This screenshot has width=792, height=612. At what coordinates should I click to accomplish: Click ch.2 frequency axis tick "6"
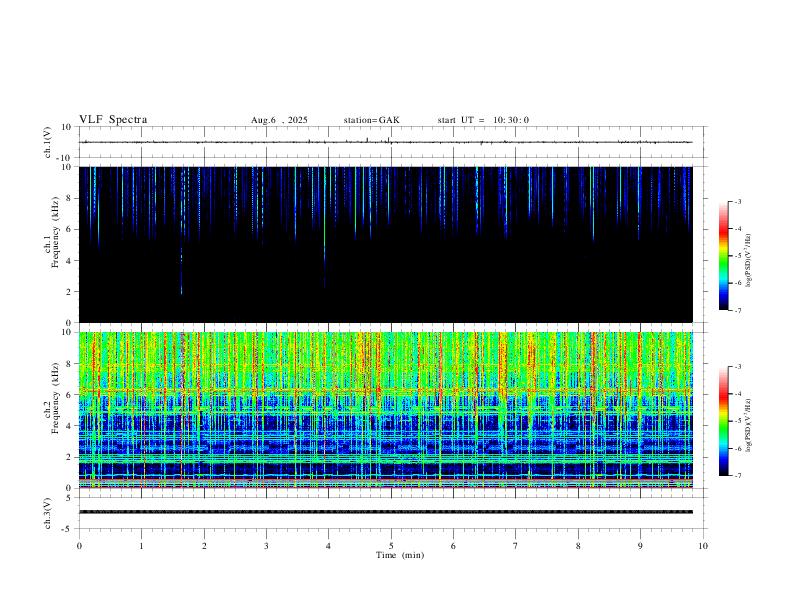(x=69, y=395)
